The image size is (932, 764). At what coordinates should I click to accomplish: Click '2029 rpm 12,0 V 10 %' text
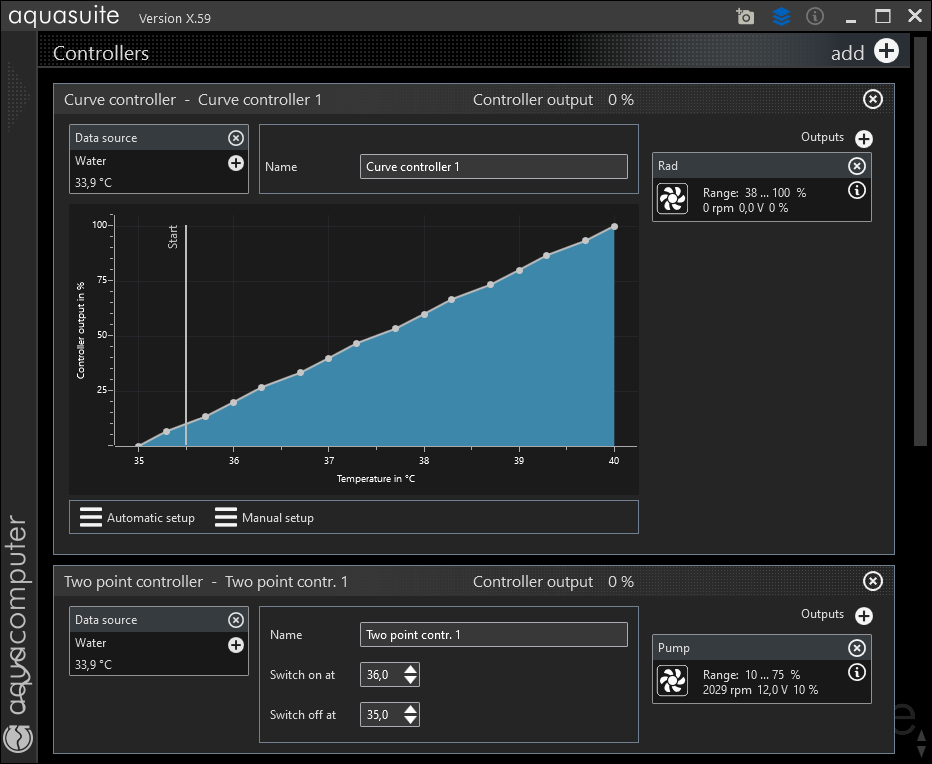coord(760,690)
